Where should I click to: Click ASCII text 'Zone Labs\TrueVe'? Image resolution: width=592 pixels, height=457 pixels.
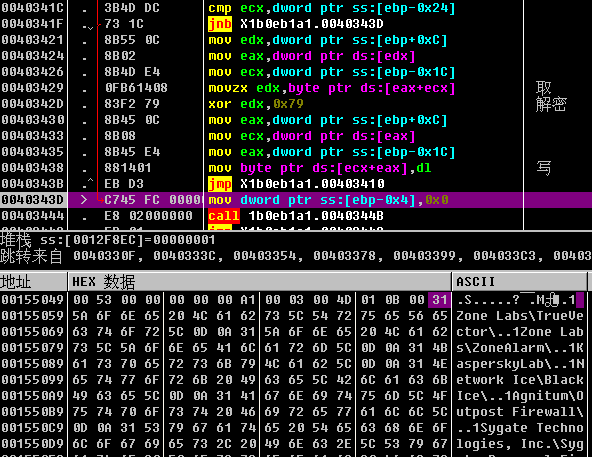point(520,316)
